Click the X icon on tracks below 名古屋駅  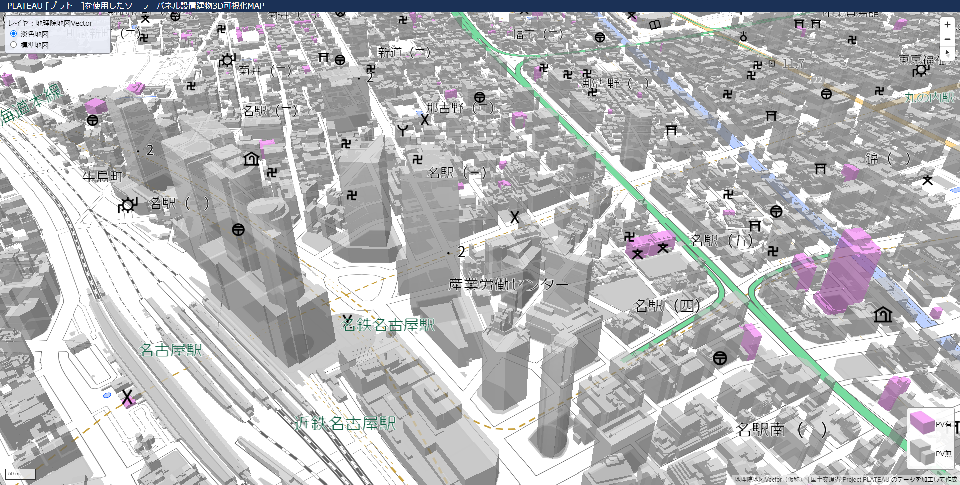pos(128,399)
